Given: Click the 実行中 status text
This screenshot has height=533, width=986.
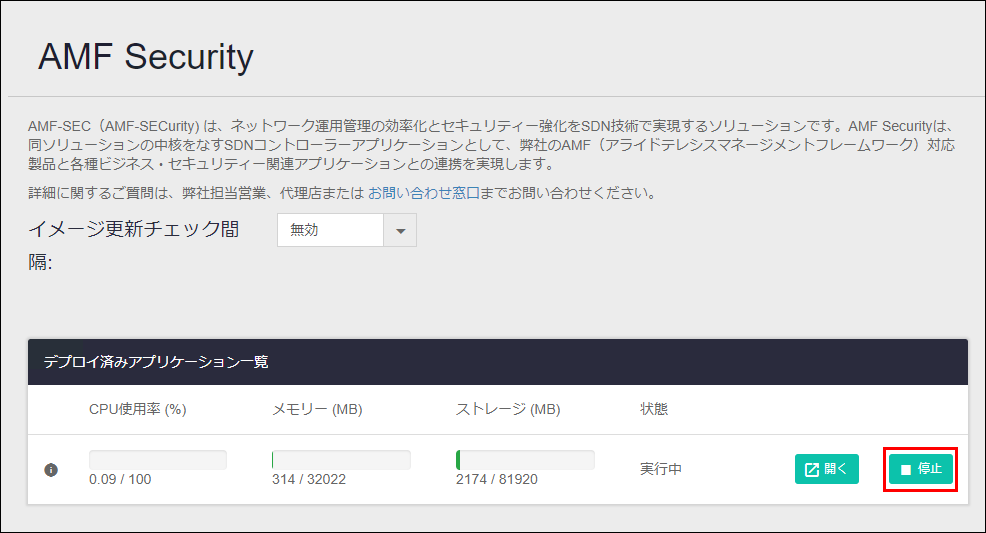Looking at the screenshot, I should coord(661,469).
